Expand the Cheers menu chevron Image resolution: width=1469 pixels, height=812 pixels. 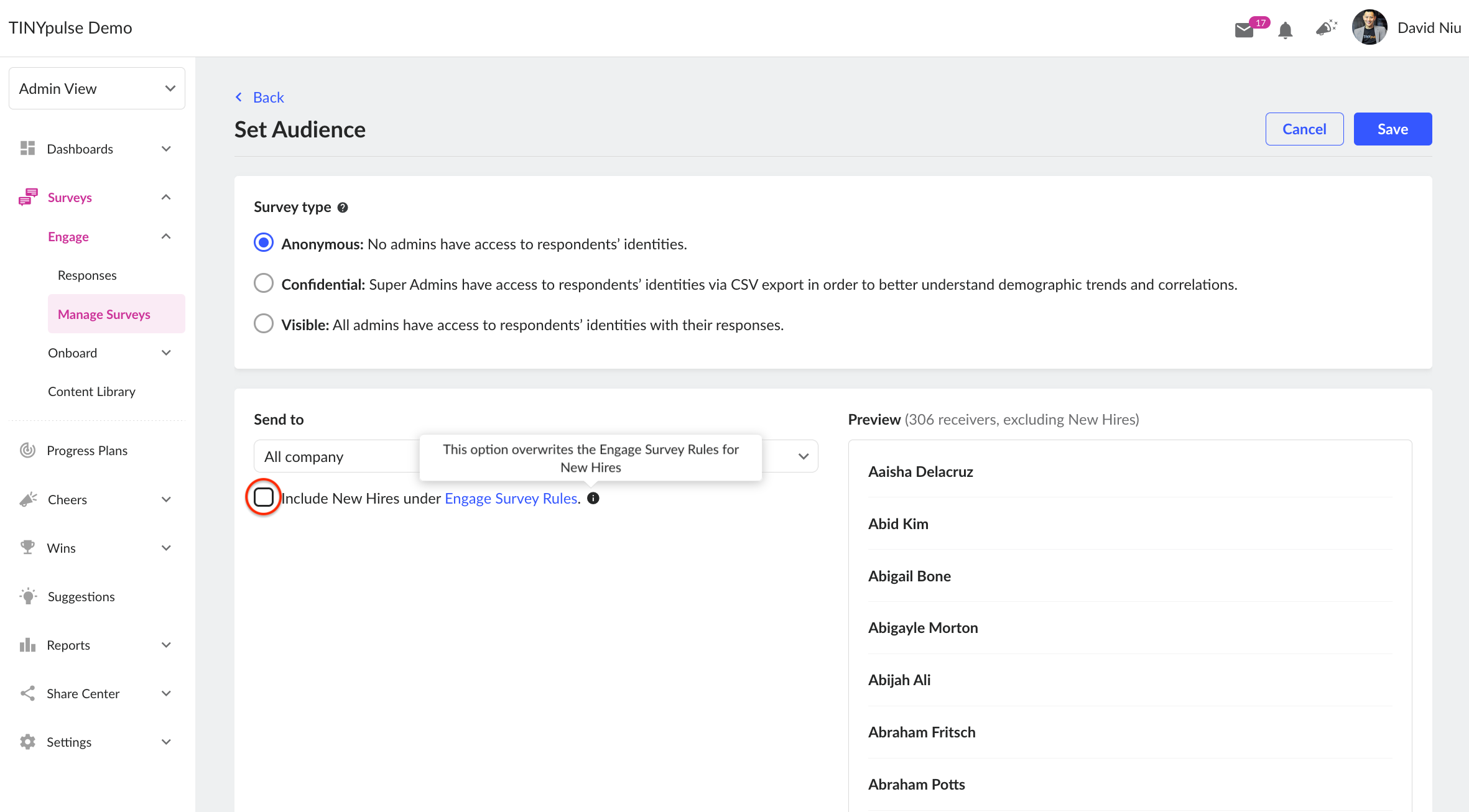(166, 499)
